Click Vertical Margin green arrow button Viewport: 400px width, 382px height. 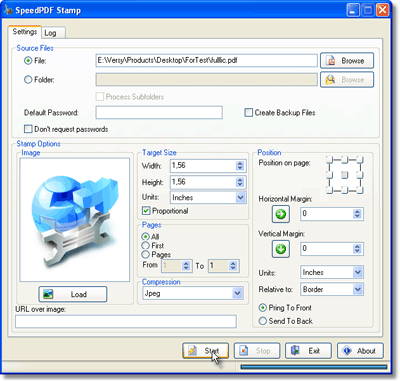tap(281, 249)
